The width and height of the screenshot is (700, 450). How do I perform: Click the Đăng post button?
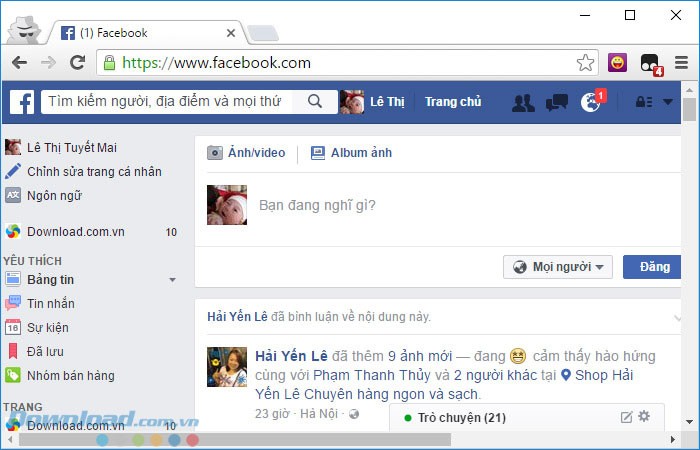pos(652,267)
